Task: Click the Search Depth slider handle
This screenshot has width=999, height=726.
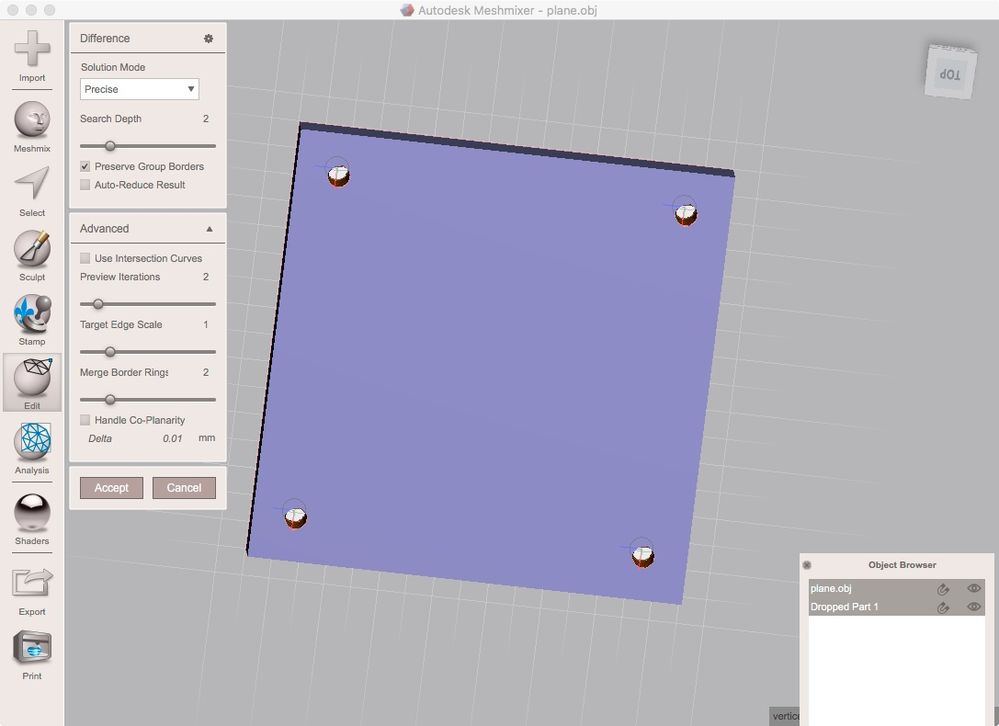Action: point(110,146)
